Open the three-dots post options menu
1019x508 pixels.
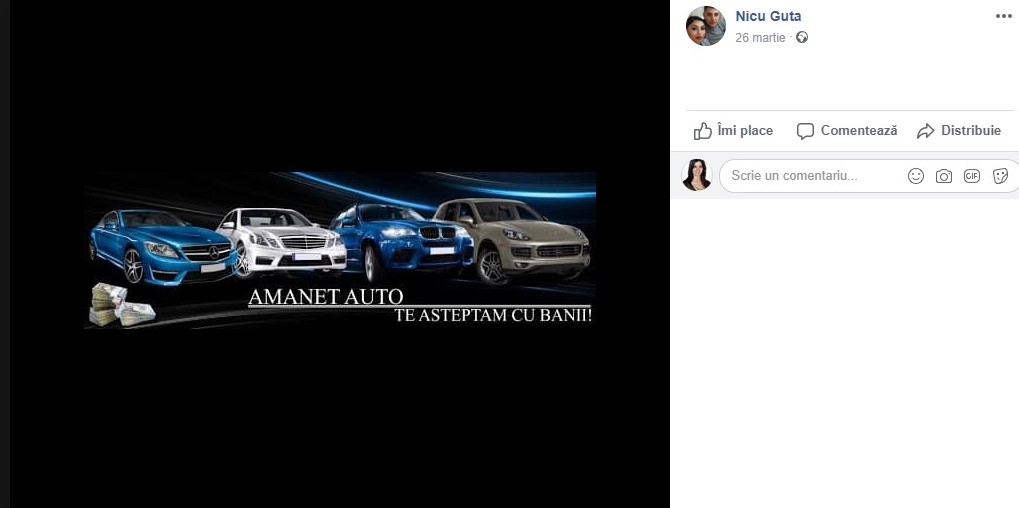1003,16
